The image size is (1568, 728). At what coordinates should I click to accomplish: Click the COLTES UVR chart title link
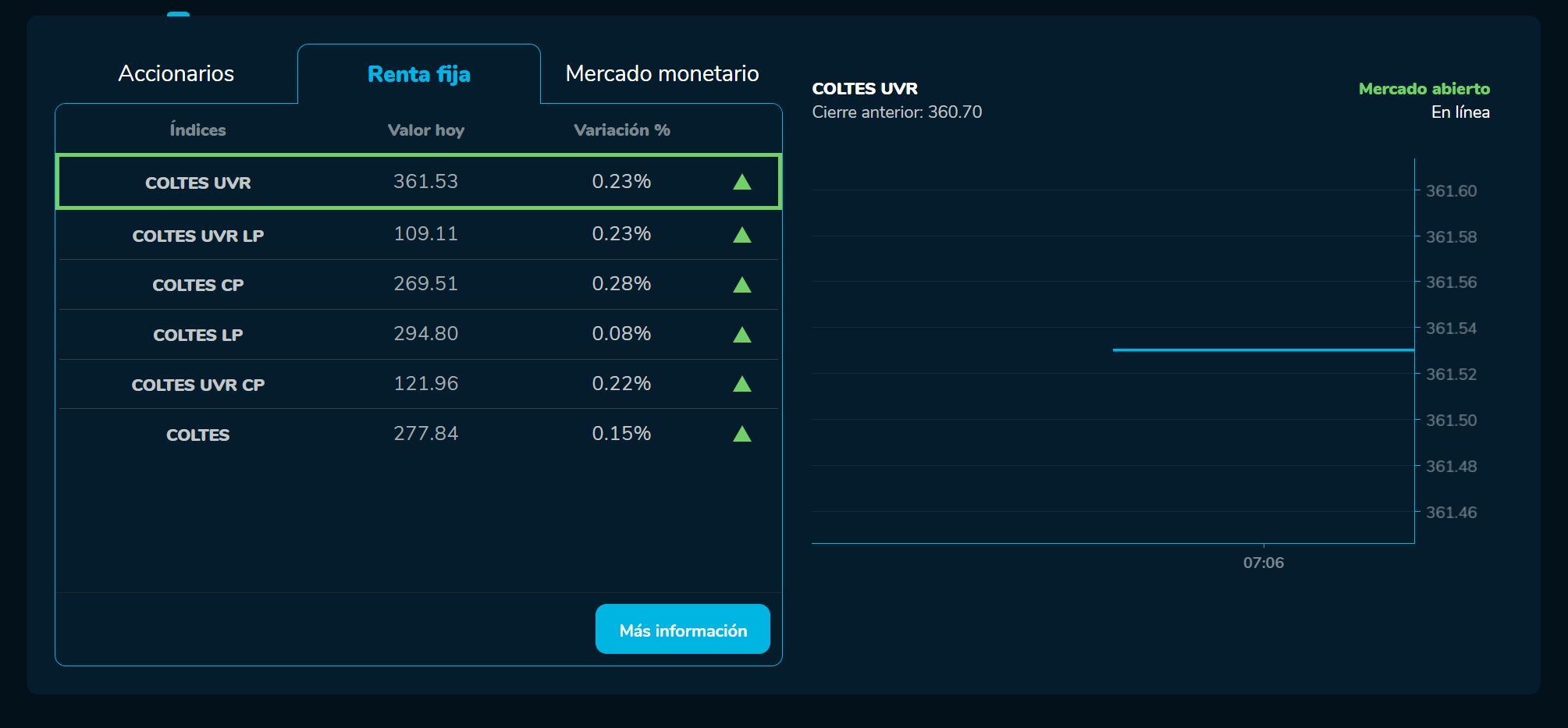865,88
